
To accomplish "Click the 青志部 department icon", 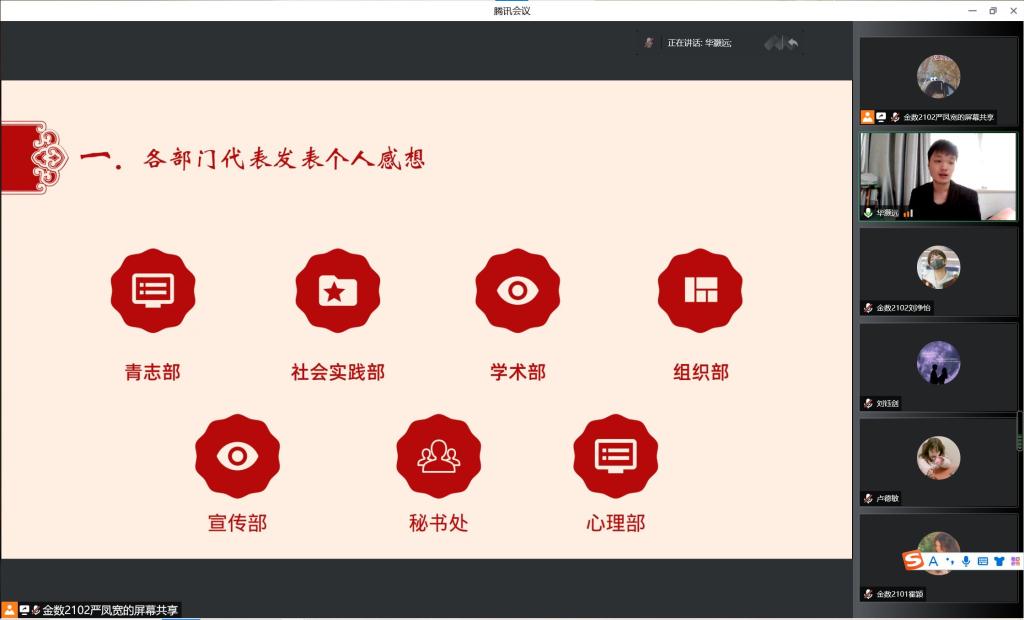I will pos(153,291).
